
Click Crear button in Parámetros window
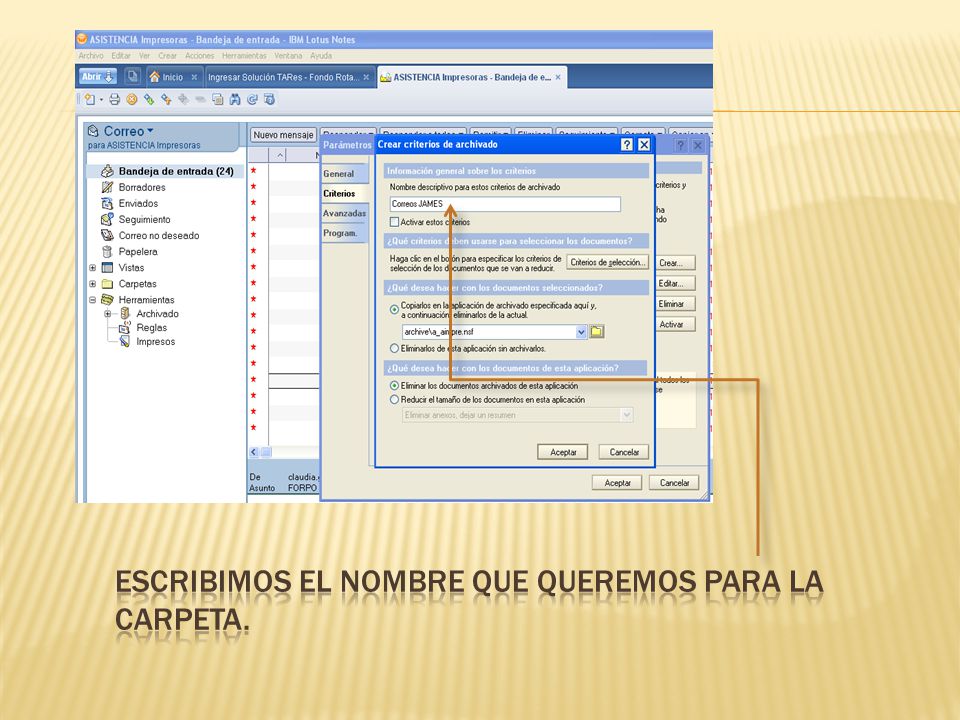(675, 263)
